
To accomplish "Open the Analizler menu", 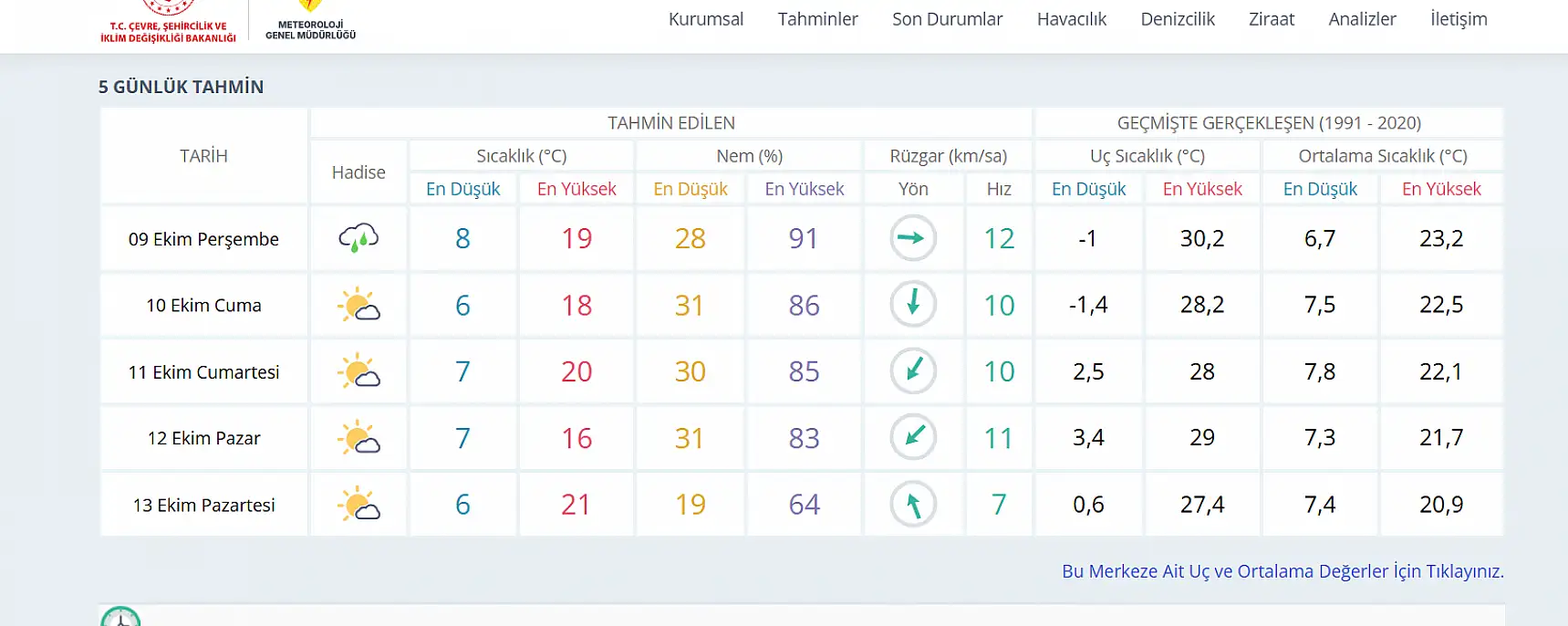I will click(x=1362, y=19).
